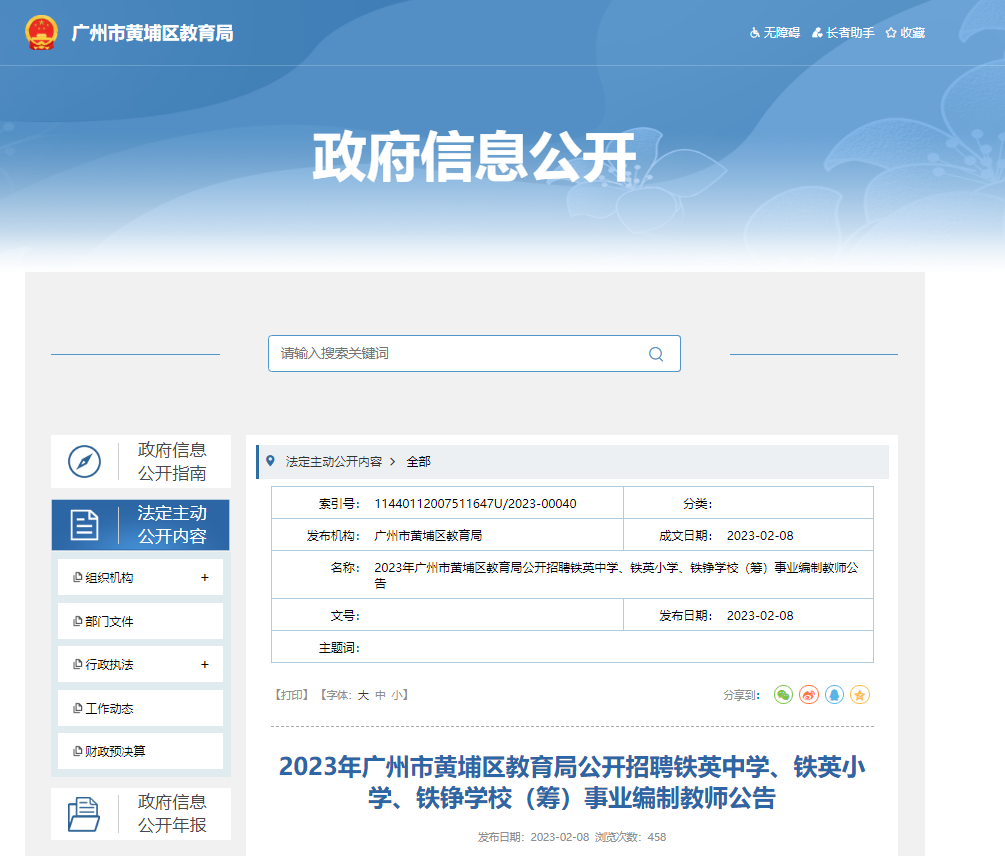Expand the 组织机构 plus sign
This screenshot has height=856, width=1005.
tap(205, 578)
